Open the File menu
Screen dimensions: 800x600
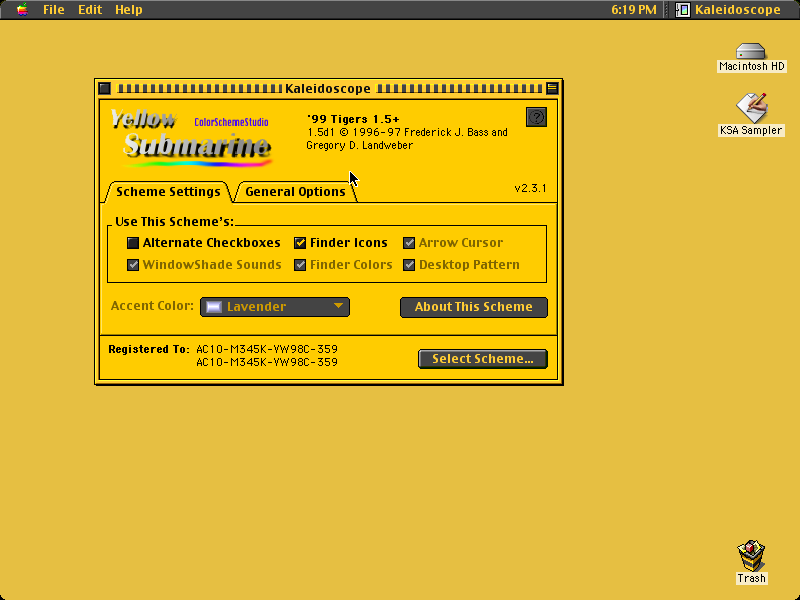(x=54, y=9)
